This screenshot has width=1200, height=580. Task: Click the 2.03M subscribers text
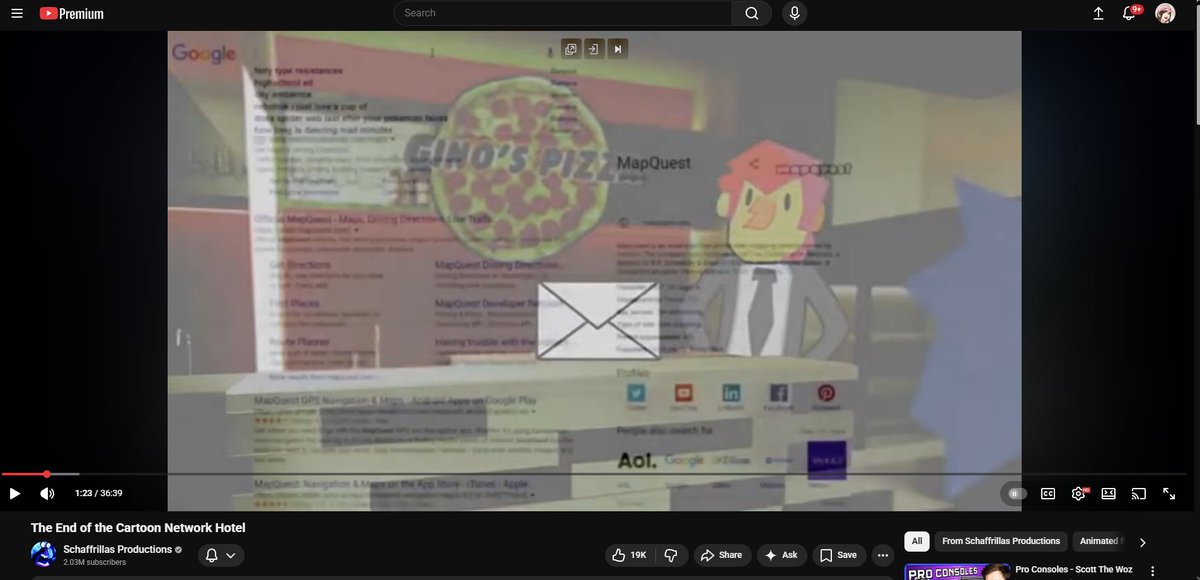pos(95,562)
